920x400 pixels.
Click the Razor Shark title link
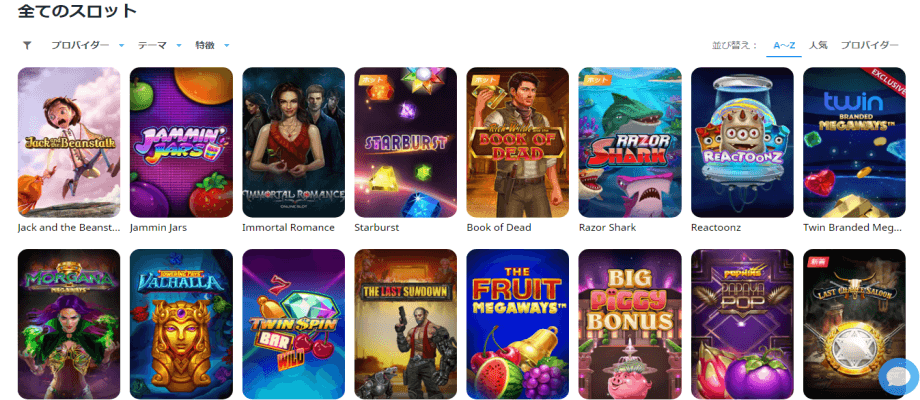click(607, 228)
